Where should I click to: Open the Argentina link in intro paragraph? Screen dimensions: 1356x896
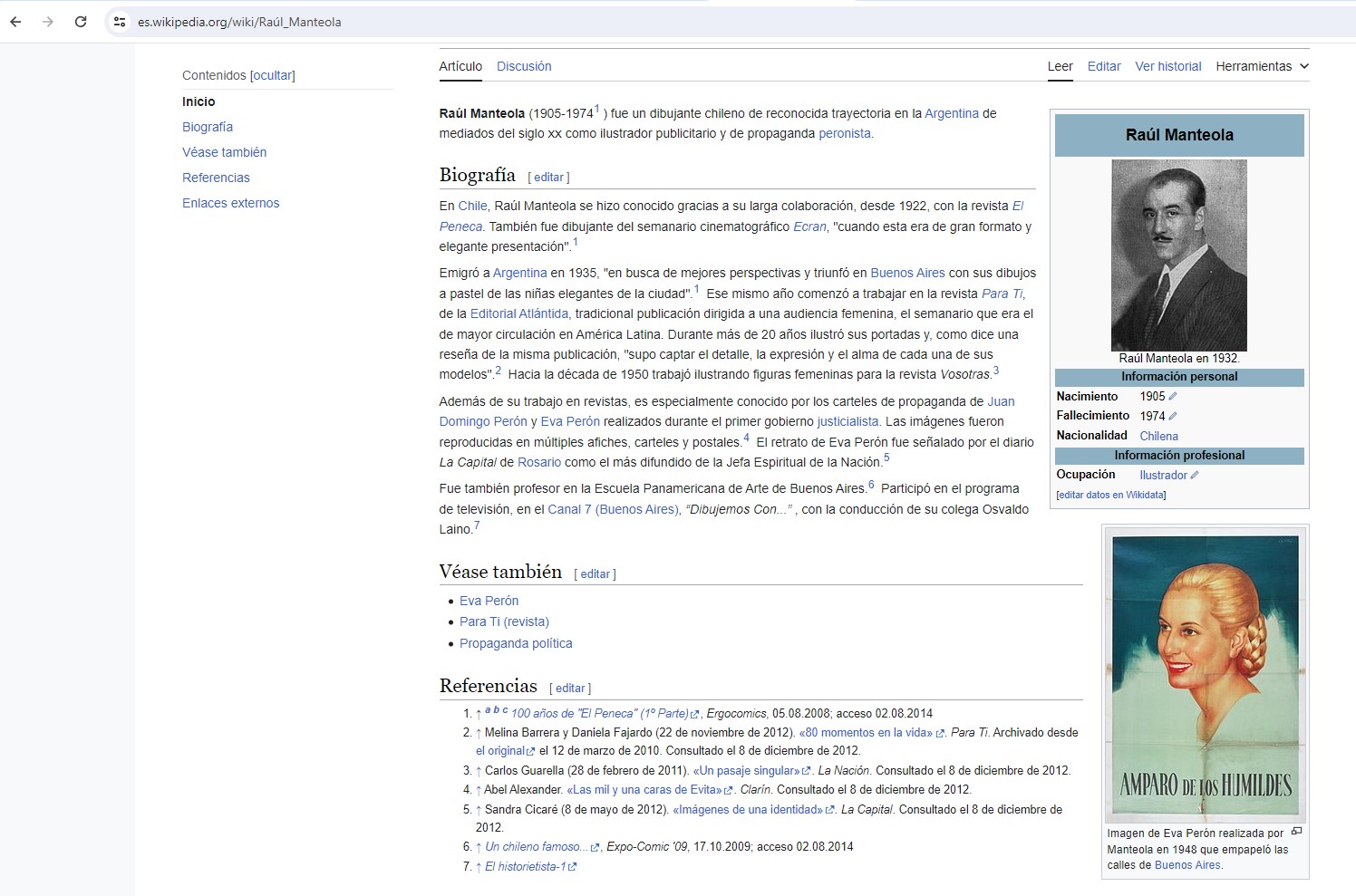[x=952, y=113]
